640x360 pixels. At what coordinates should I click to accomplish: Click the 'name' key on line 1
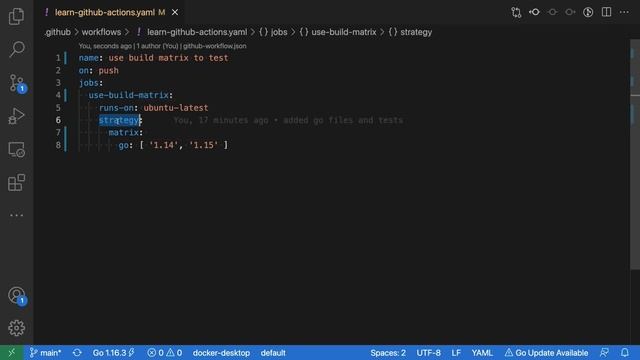pos(89,58)
